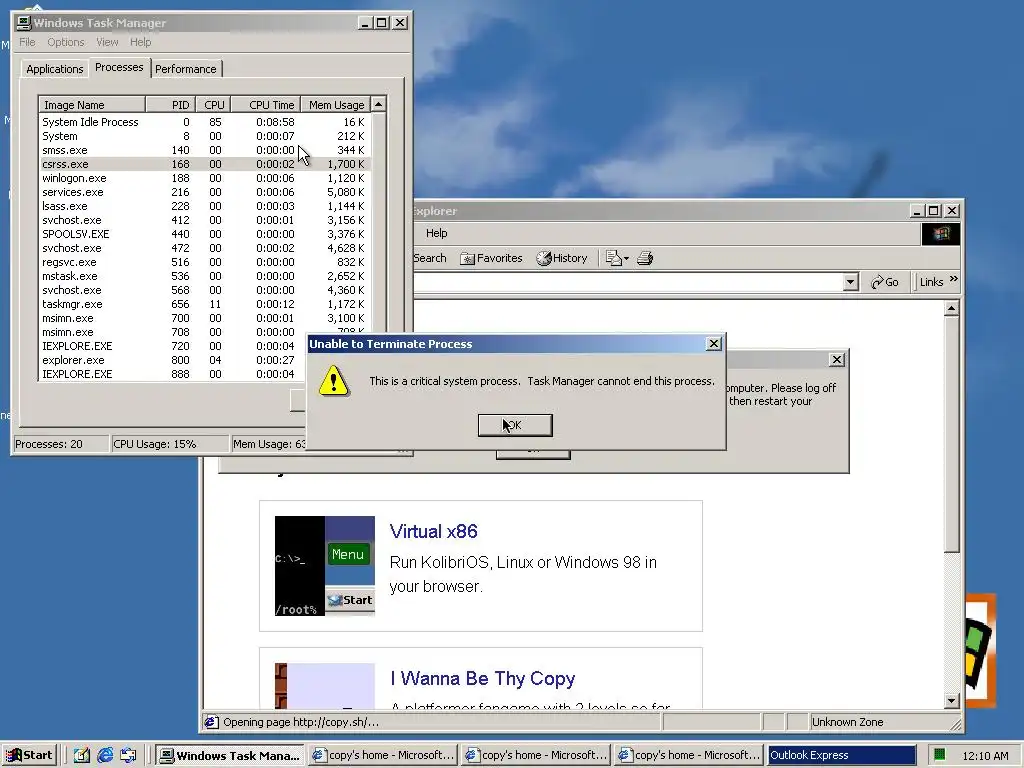
Task: Close the dialog behind the error message
Action: pyautogui.click(x=837, y=360)
